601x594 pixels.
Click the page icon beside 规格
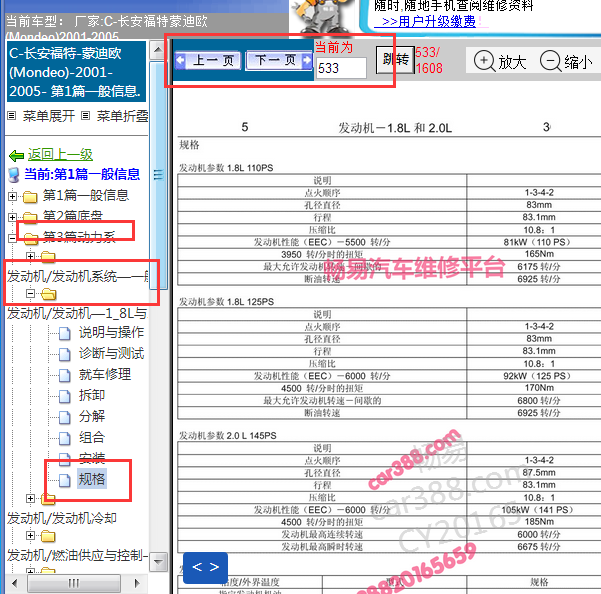coord(65,480)
